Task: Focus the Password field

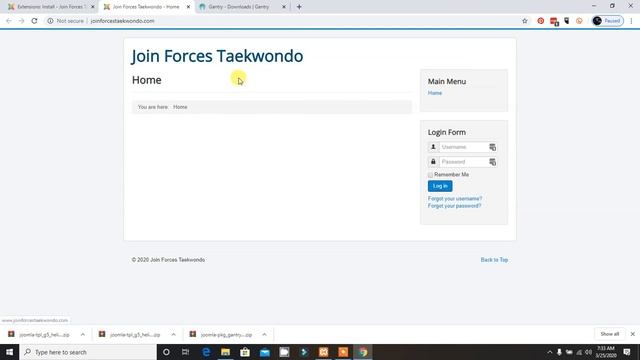Action: coord(463,162)
